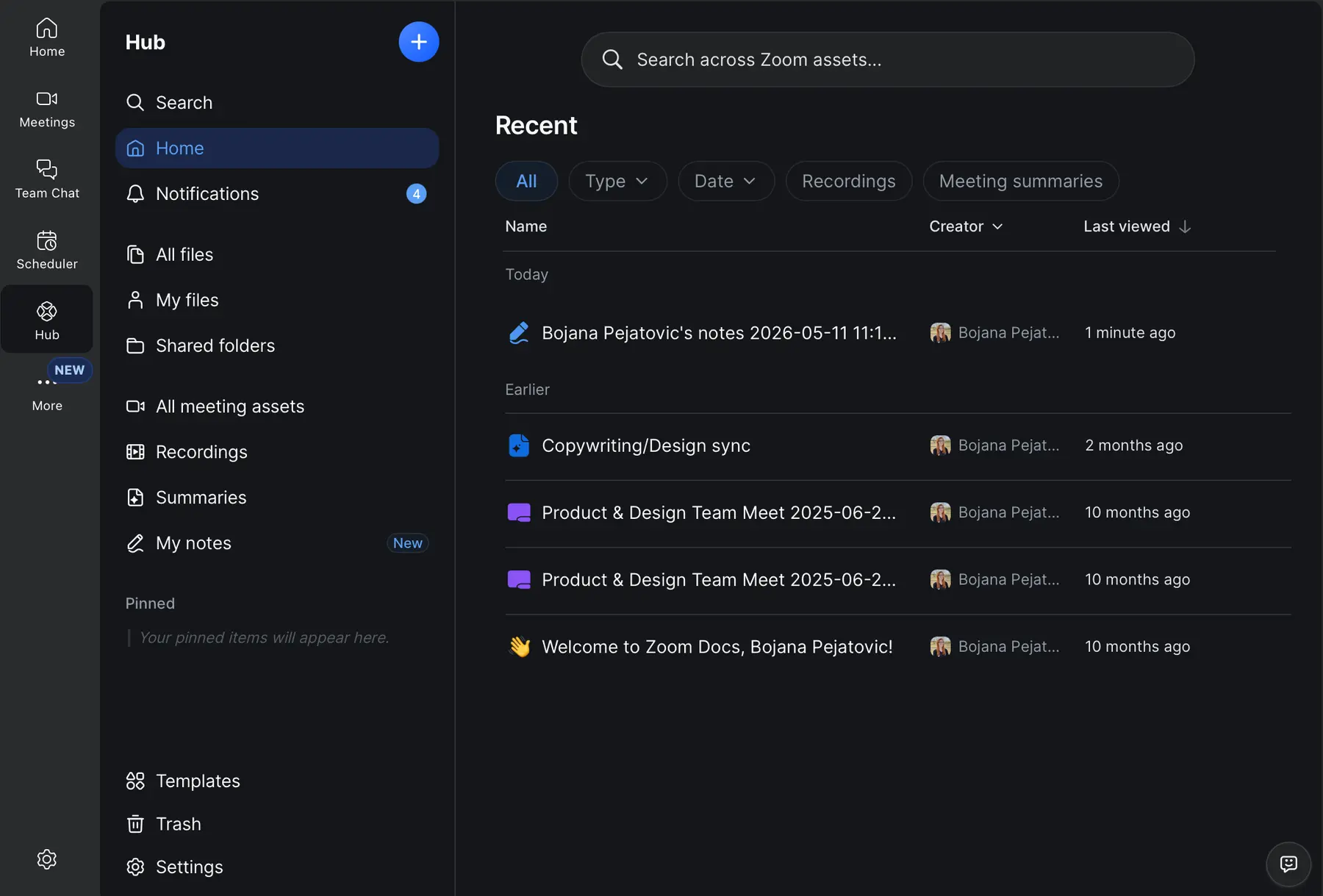Viewport: 1323px width, 896px height.
Task: Open My notes in the Hub sidebar
Action: pos(277,543)
